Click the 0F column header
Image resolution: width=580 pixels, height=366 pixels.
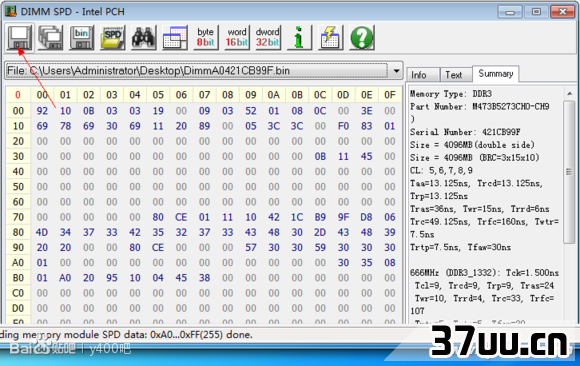390,95
